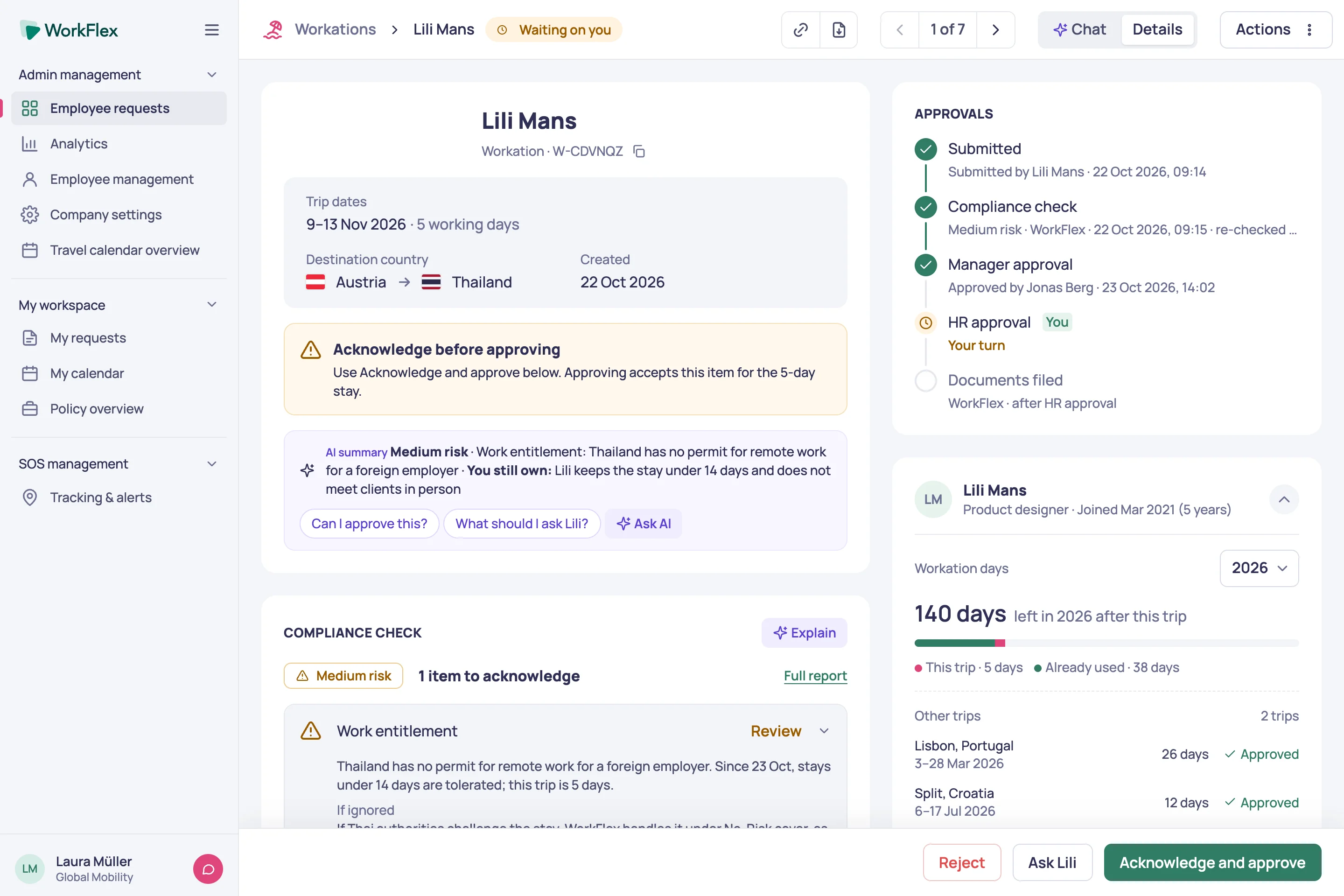Copy the W-CDVNQZ reference ID
This screenshot has width=1344, height=896.
pos(639,151)
